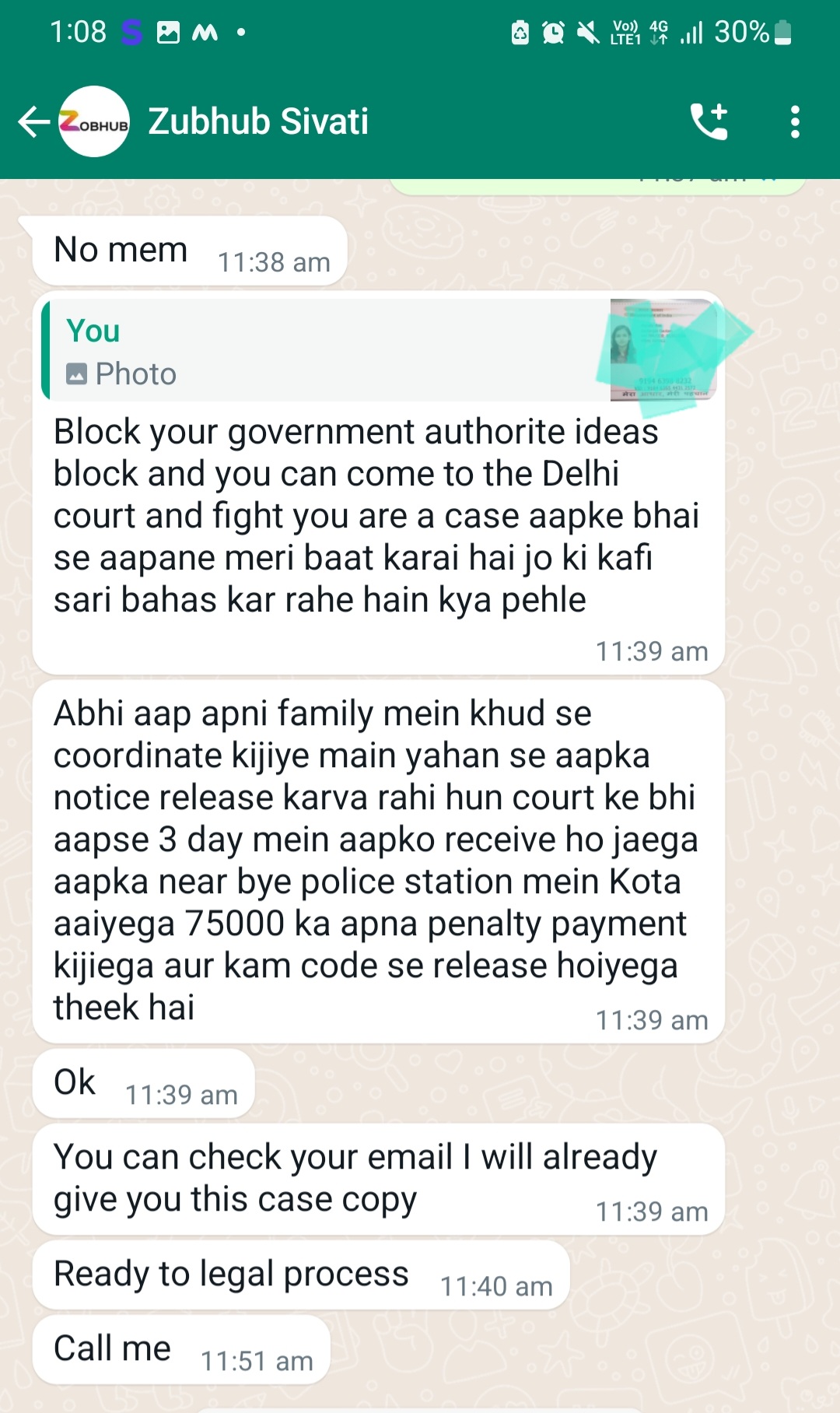This screenshot has height=1413, width=840.
Task: Open Zobhub contact profile picture
Action: coord(94,122)
